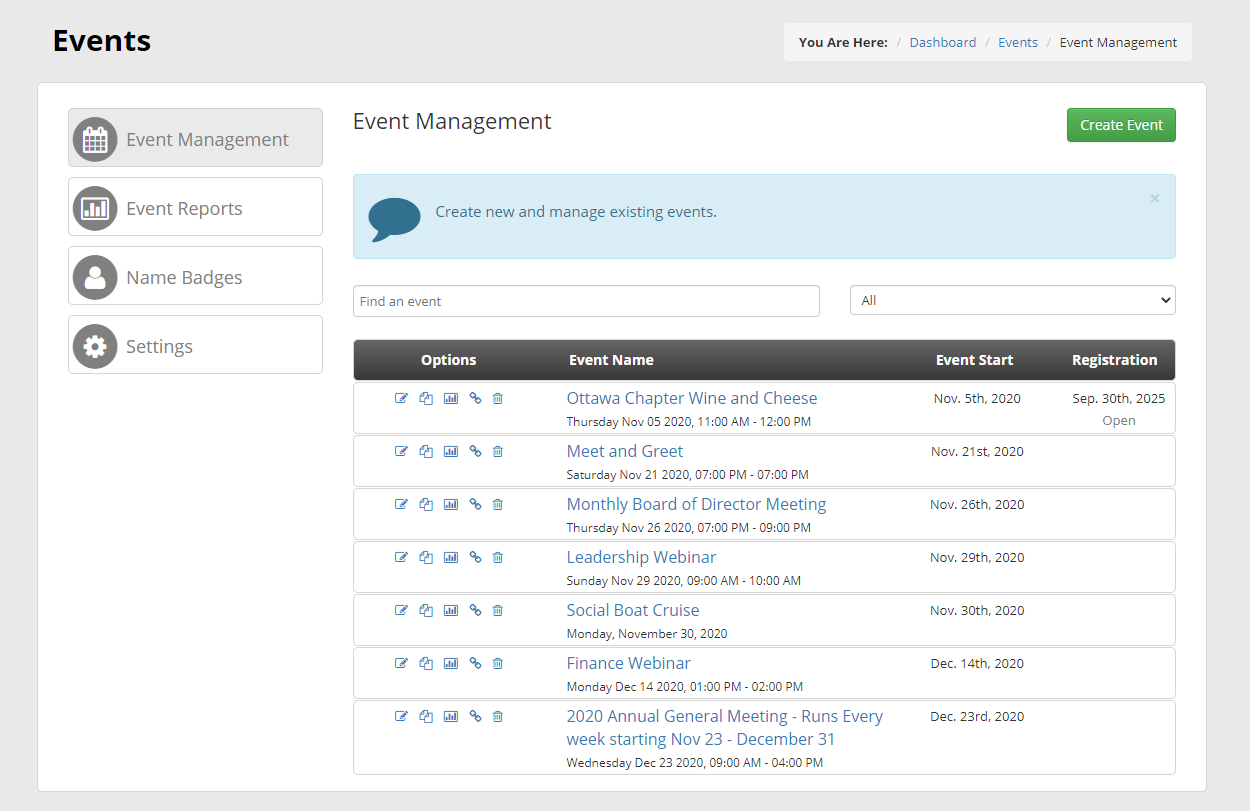Click the Event Name column header
Screen dimensions: 1250x811
coord(611,360)
